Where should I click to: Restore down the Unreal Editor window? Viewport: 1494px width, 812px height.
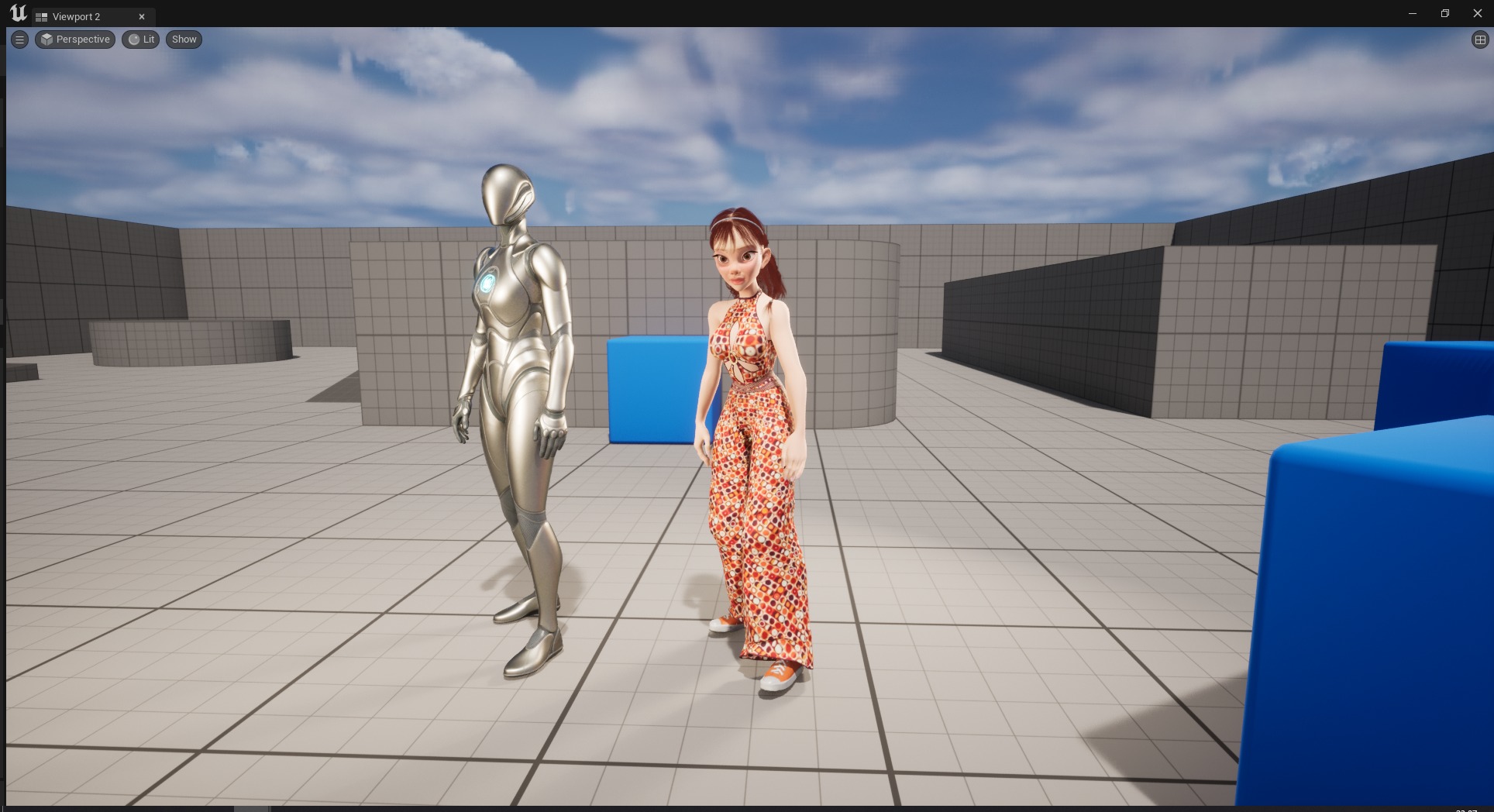(x=1445, y=13)
